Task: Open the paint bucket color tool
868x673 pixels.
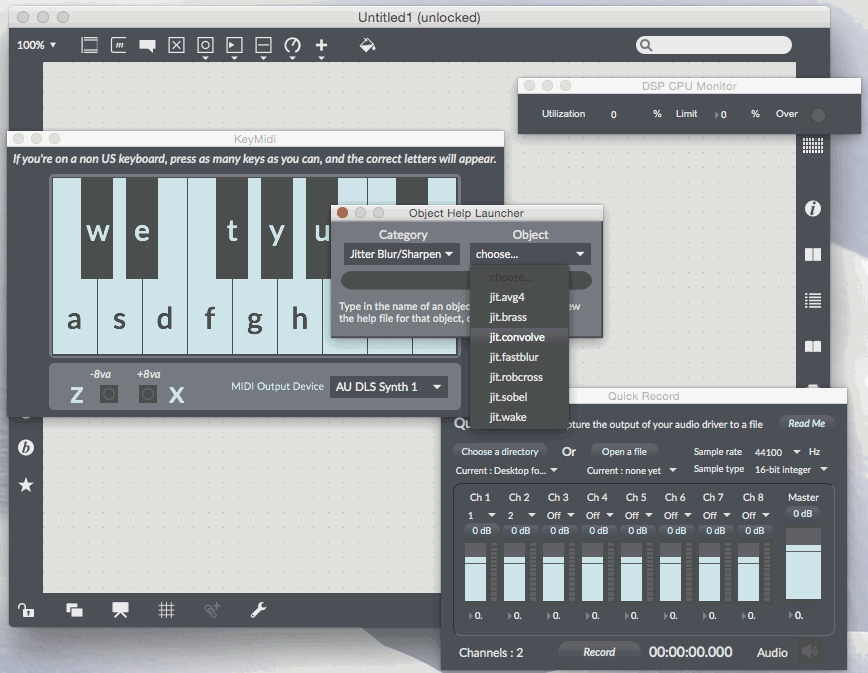Action: point(367,45)
